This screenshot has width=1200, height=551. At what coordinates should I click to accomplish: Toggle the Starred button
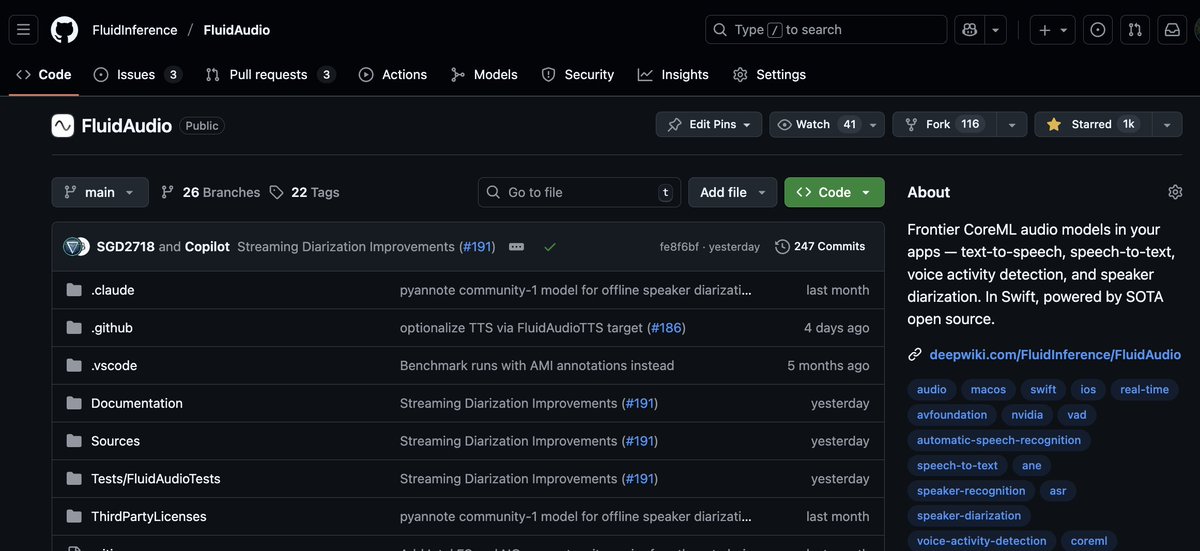coord(1092,124)
